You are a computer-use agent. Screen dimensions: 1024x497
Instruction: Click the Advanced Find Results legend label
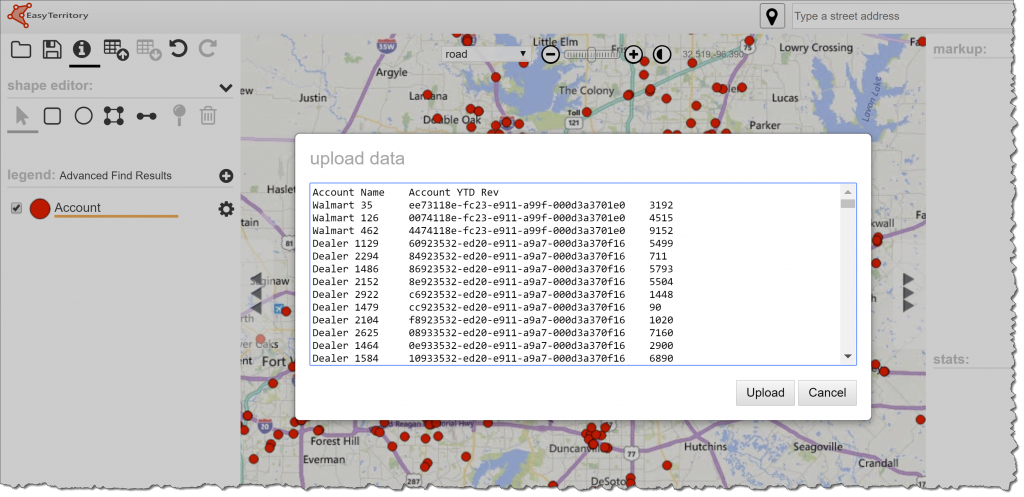[116, 176]
